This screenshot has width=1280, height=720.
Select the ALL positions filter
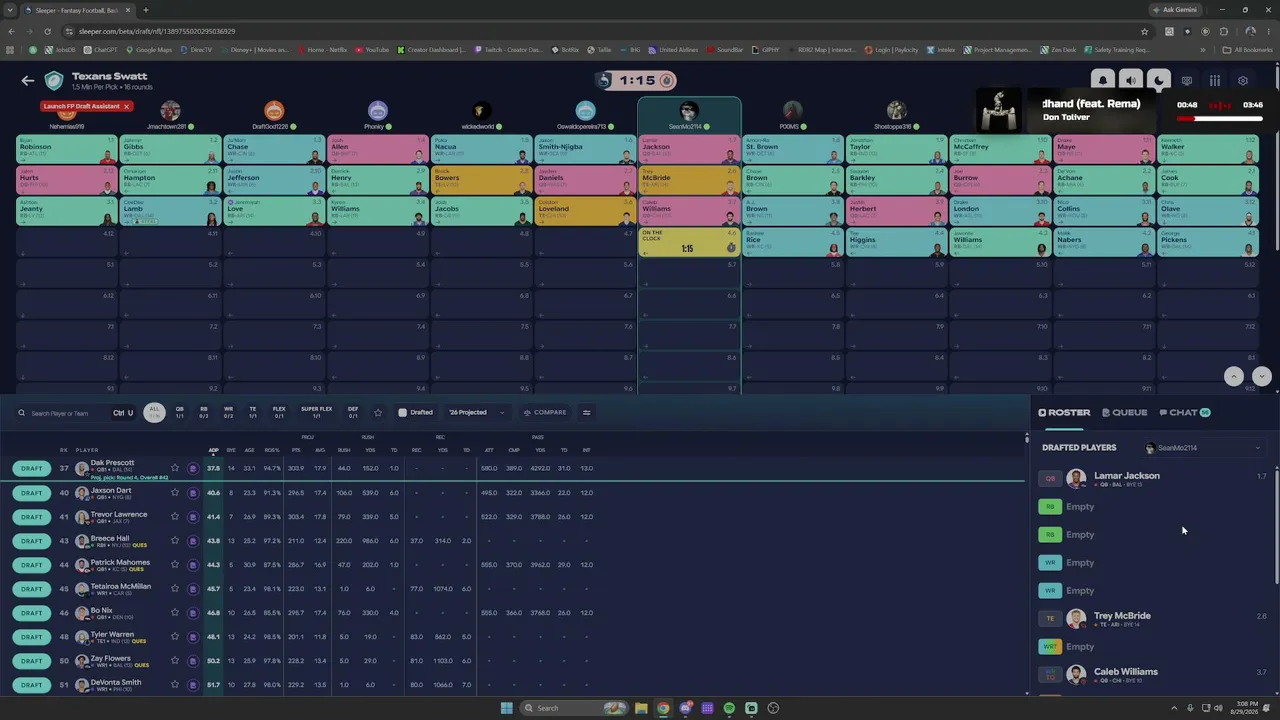pyautogui.click(x=154, y=412)
